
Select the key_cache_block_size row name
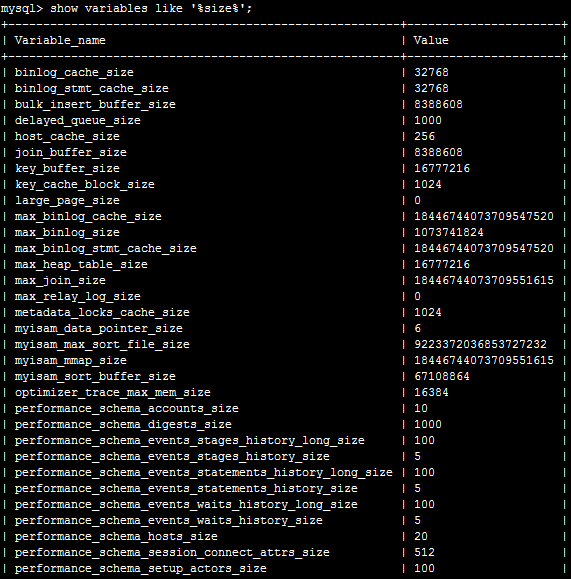[85, 184]
